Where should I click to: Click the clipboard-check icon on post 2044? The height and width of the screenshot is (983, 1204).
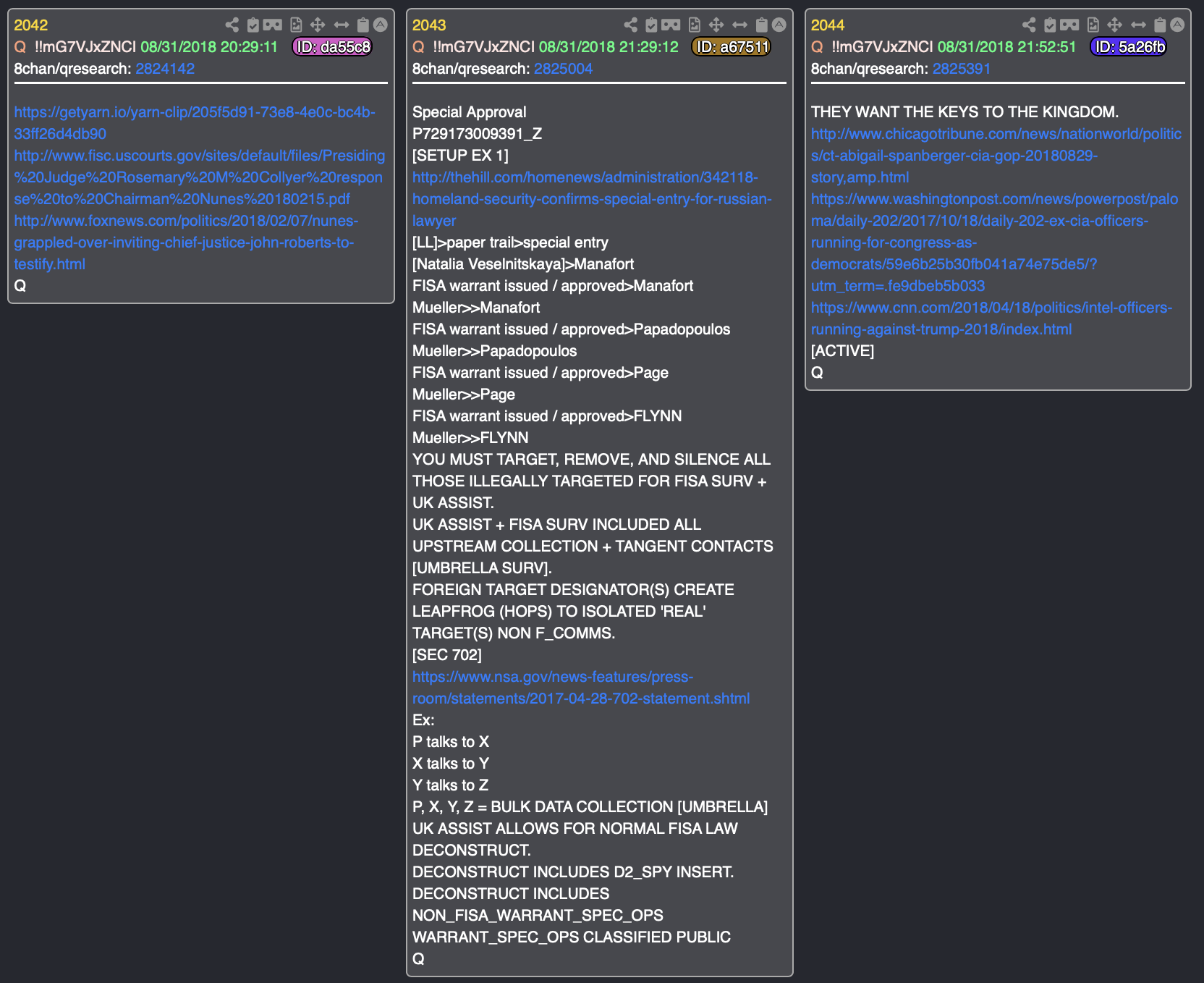pyautogui.click(x=1050, y=25)
